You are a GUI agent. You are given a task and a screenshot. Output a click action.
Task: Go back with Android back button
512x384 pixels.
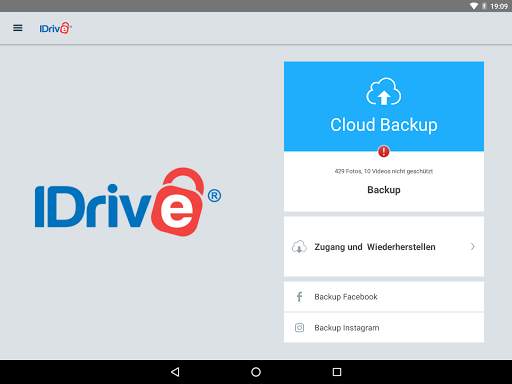175,372
